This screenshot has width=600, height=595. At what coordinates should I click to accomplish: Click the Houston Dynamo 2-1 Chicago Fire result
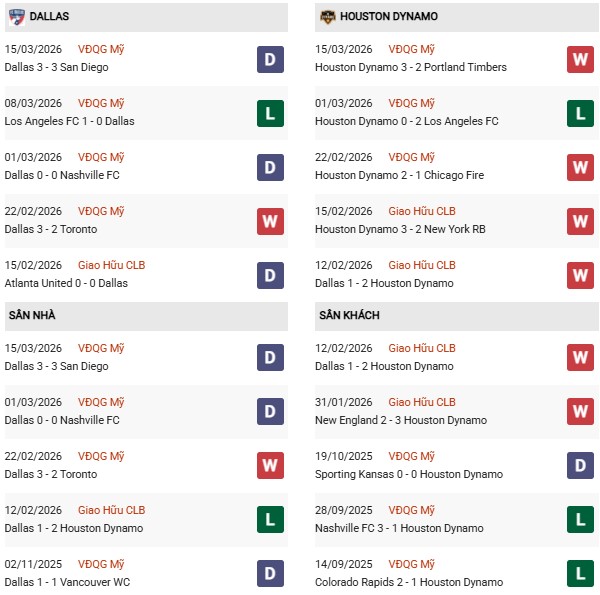click(x=399, y=176)
